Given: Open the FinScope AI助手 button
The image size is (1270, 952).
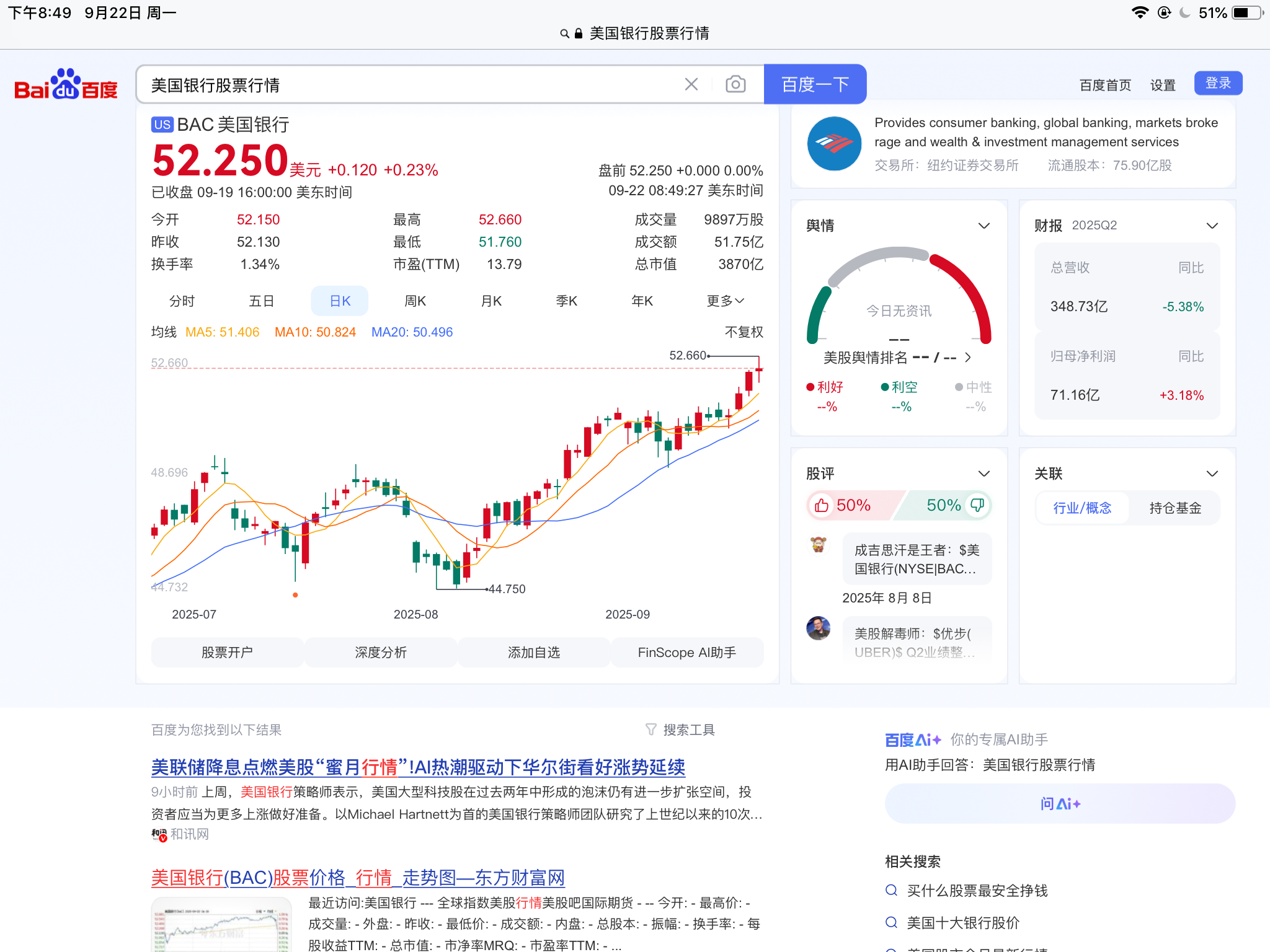Looking at the screenshot, I should (x=687, y=652).
